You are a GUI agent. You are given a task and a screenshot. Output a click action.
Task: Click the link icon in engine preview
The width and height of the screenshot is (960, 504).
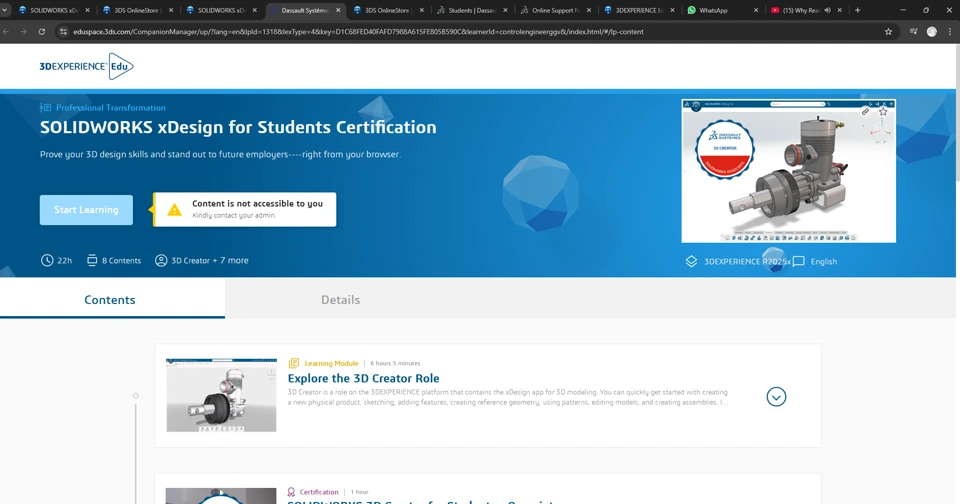click(x=865, y=111)
